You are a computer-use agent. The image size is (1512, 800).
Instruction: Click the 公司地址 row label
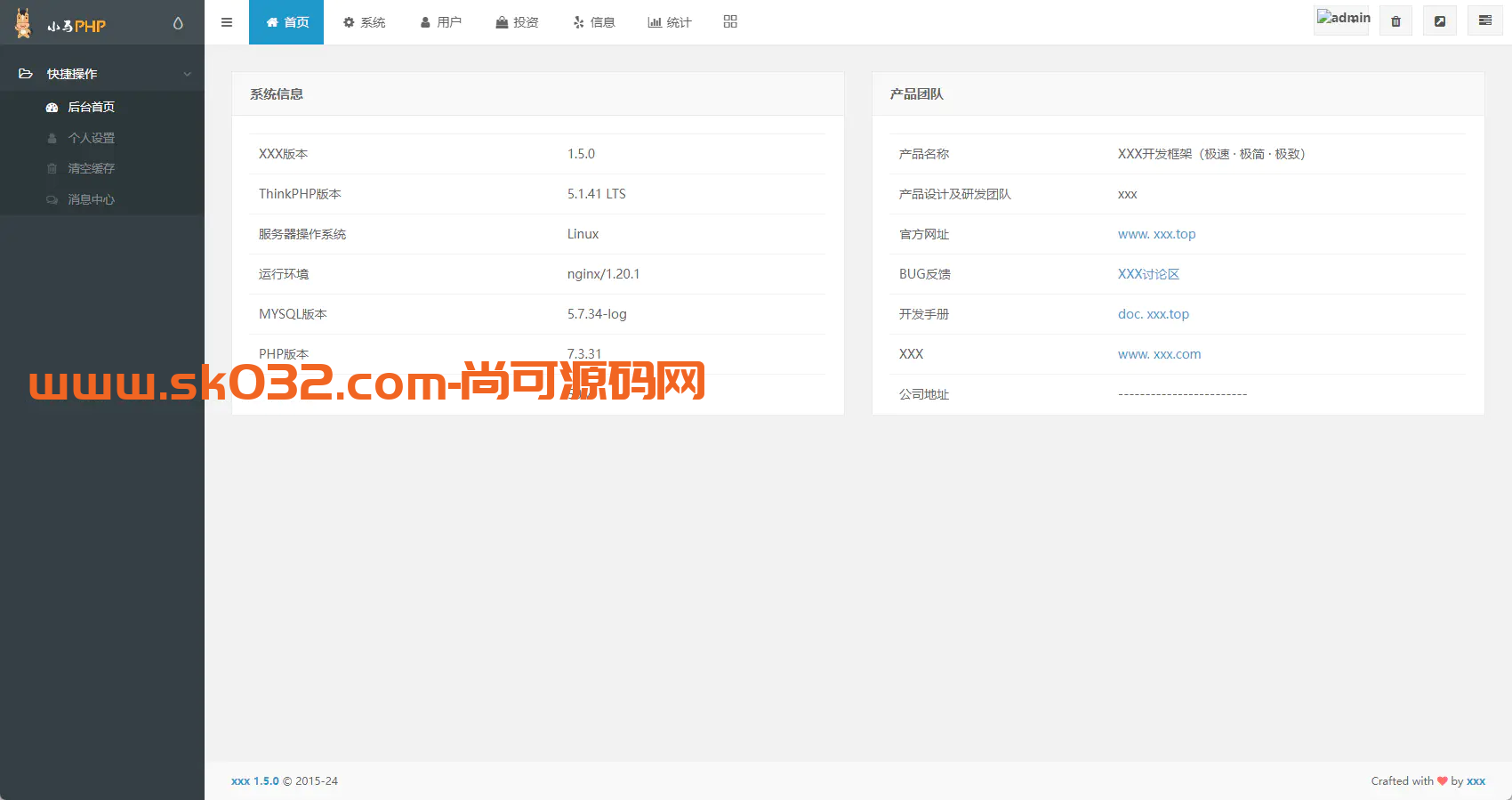click(x=924, y=394)
